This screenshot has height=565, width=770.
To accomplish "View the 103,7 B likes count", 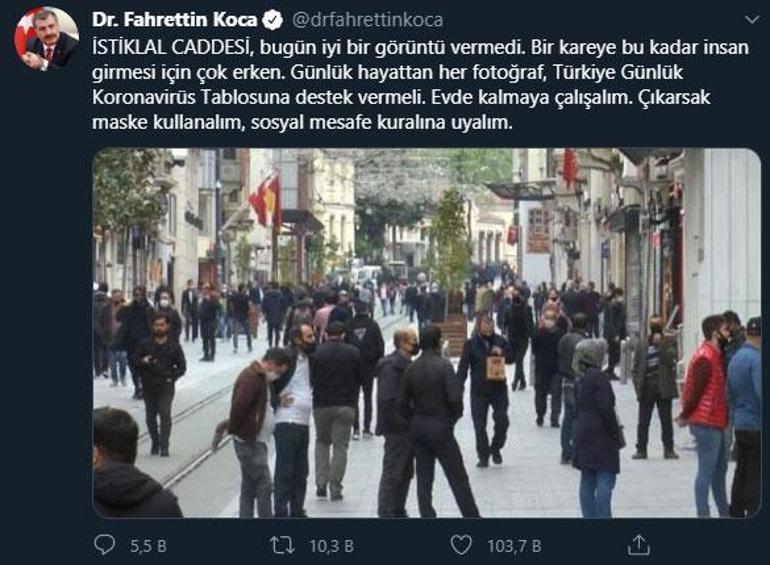I will click(x=514, y=546).
